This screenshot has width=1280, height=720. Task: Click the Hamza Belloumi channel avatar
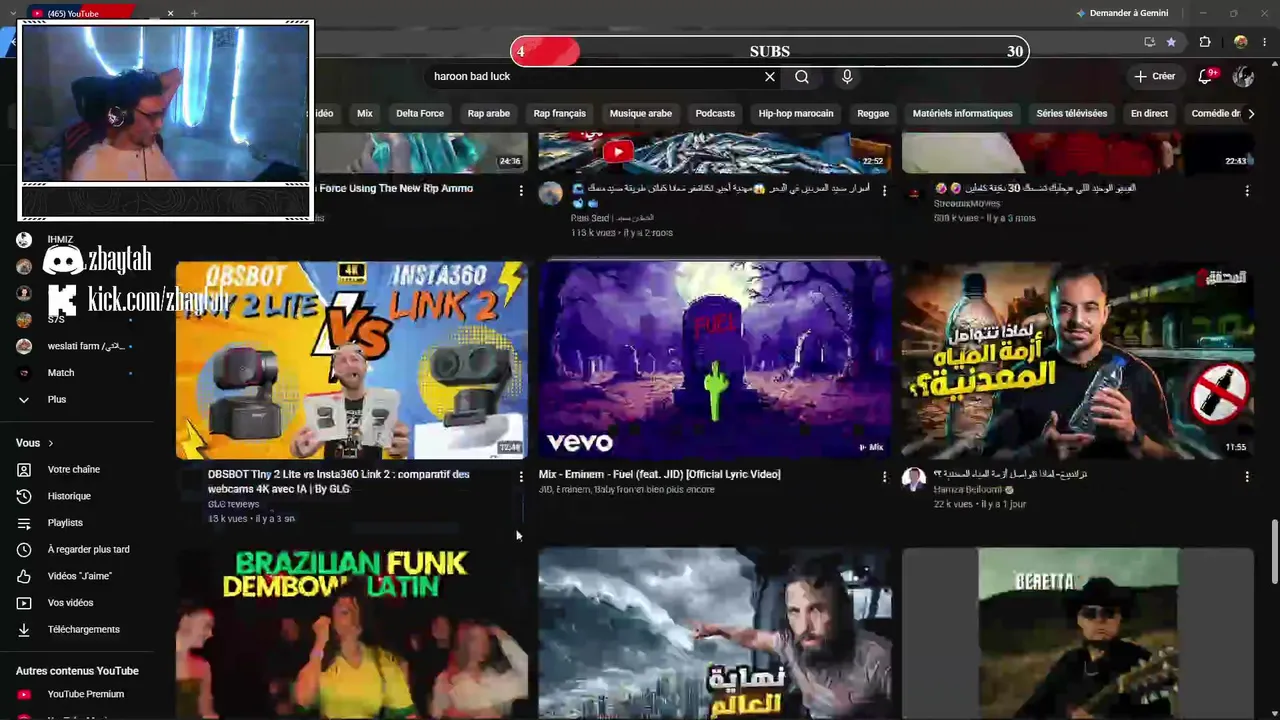click(914, 479)
